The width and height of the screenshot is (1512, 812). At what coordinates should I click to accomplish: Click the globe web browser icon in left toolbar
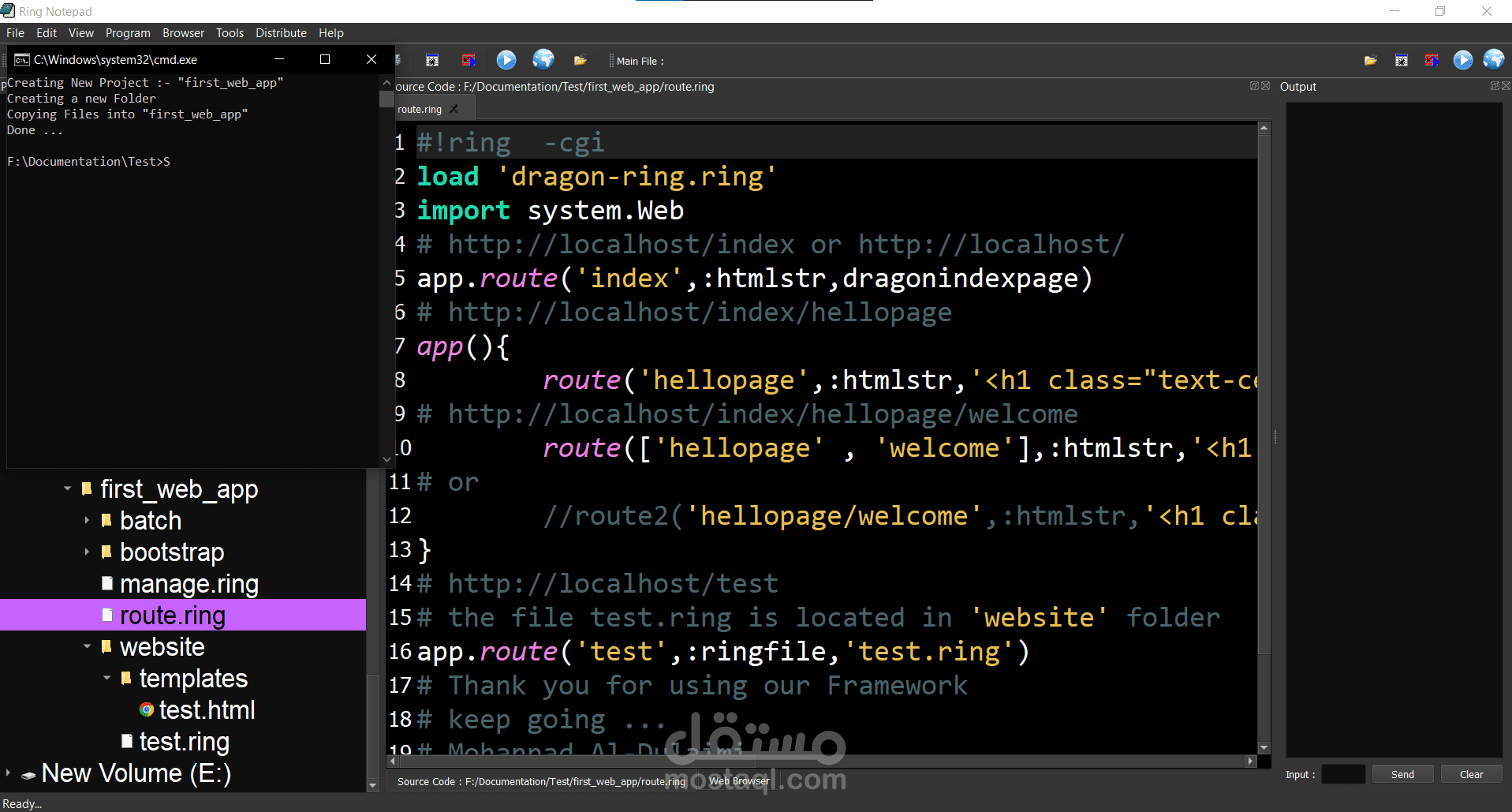tap(543, 60)
